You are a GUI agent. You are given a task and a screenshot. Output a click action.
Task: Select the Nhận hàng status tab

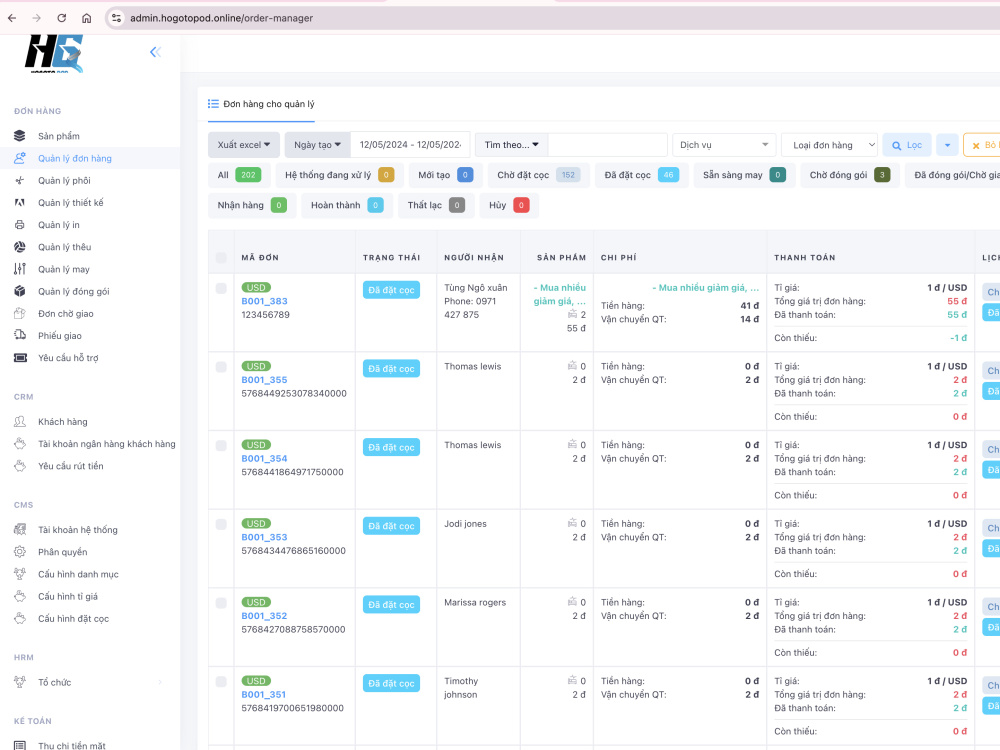tap(252, 205)
